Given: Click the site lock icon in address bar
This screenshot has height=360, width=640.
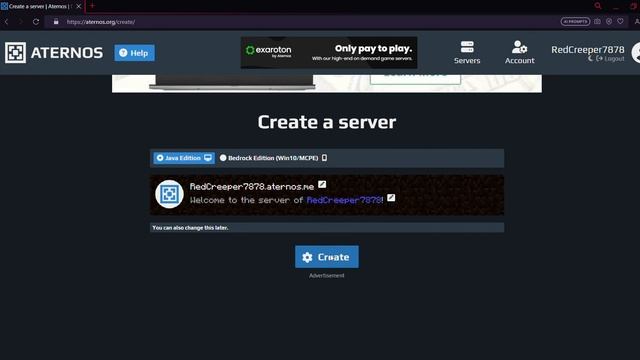Looking at the screenshot, I should [x=56, y=22].
